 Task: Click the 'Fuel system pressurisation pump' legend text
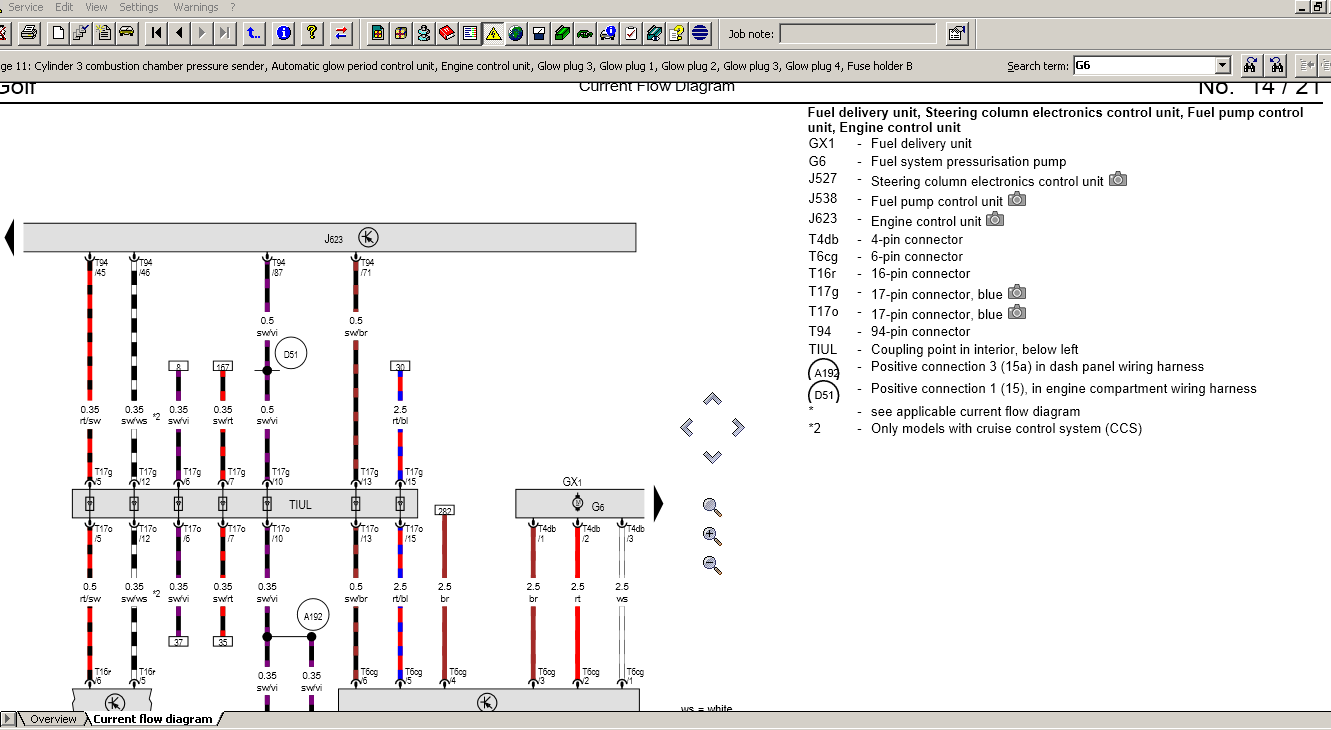tap(968, 162)
